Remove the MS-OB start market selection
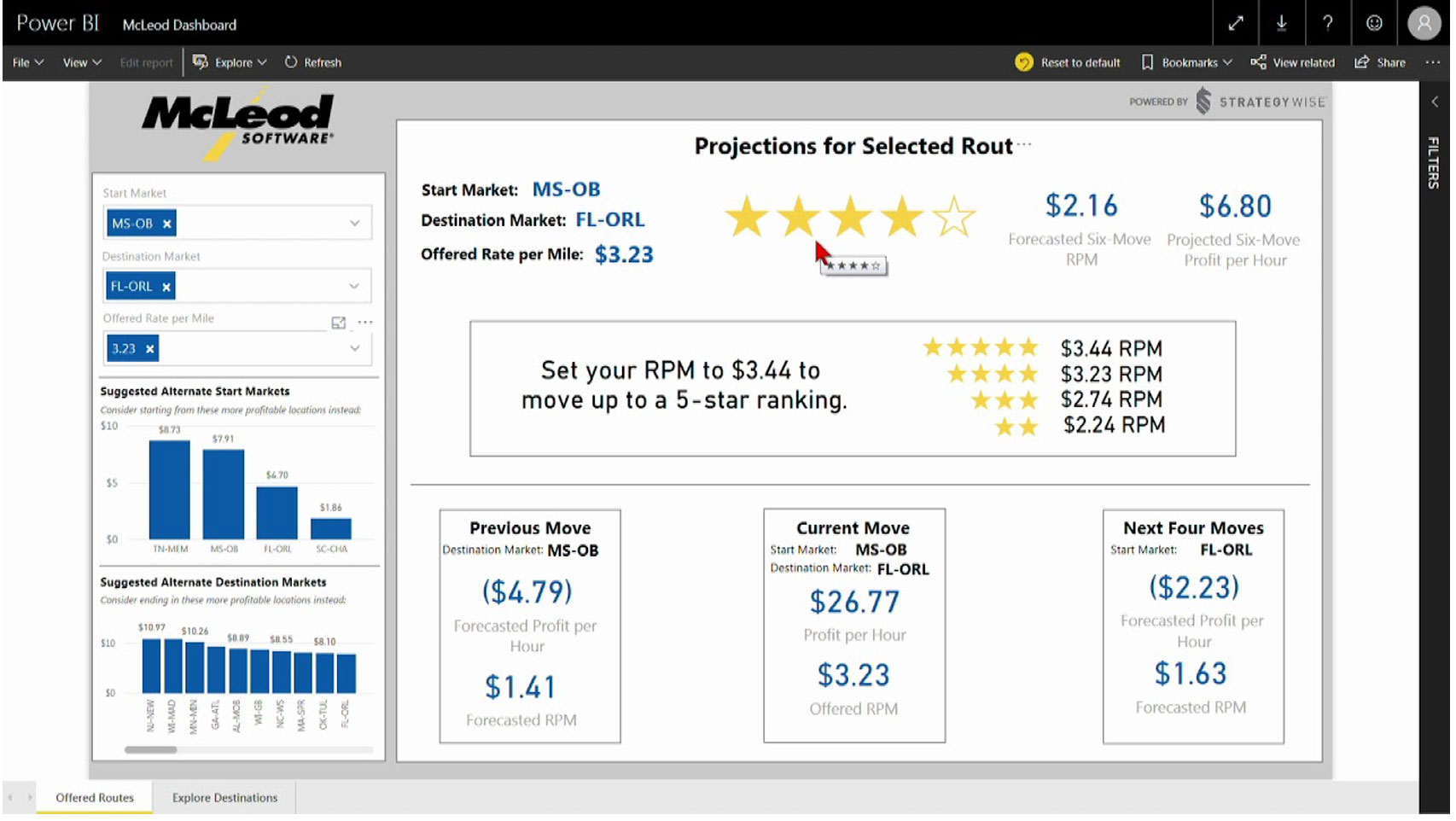 pos(167,224)
